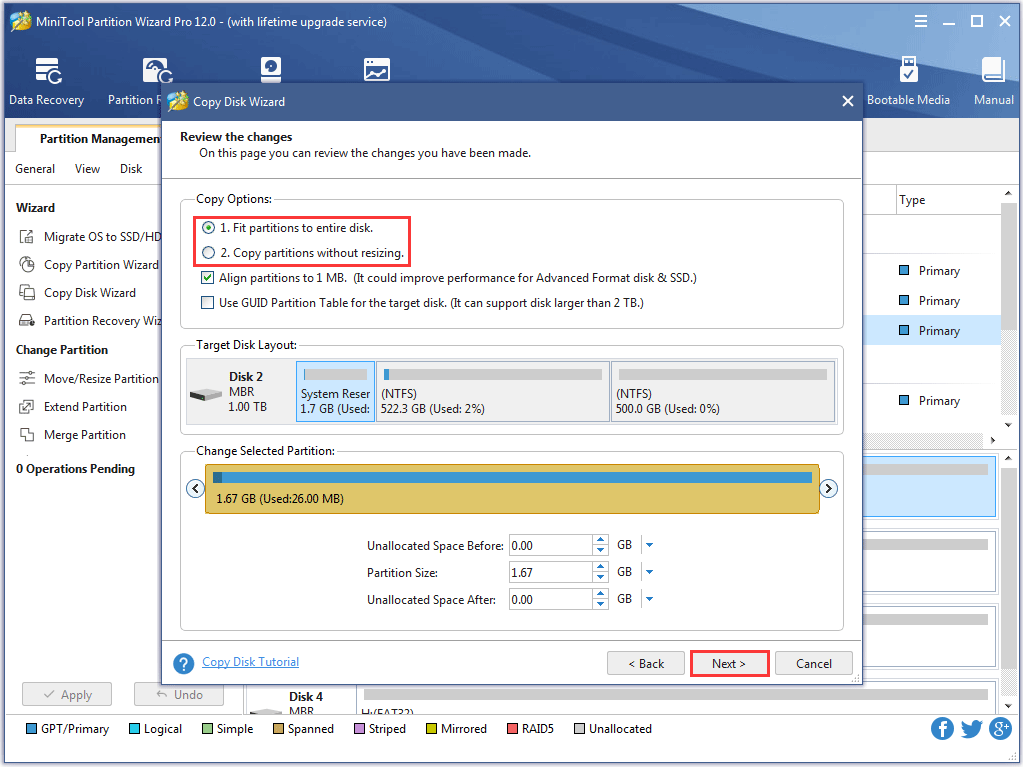Click the Back button
The image size is (1023, 767).
646,663
